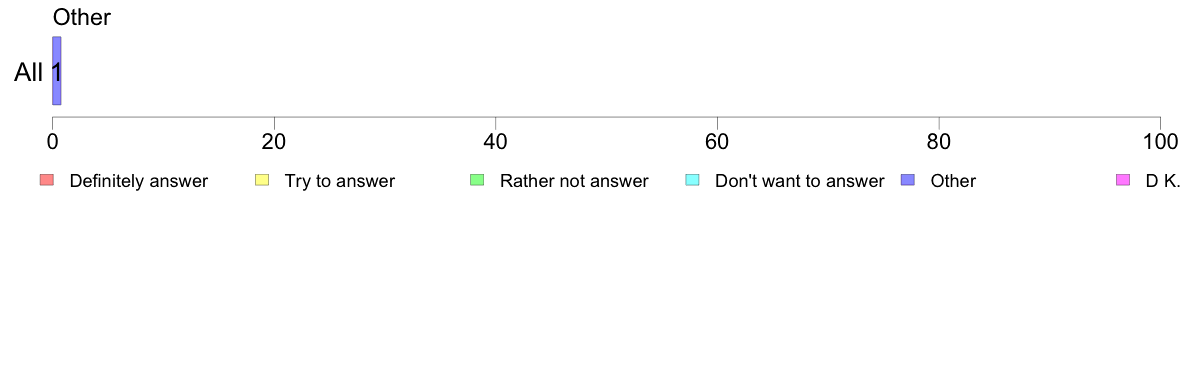Click the Definitely answer legend text

pos(139,181)
